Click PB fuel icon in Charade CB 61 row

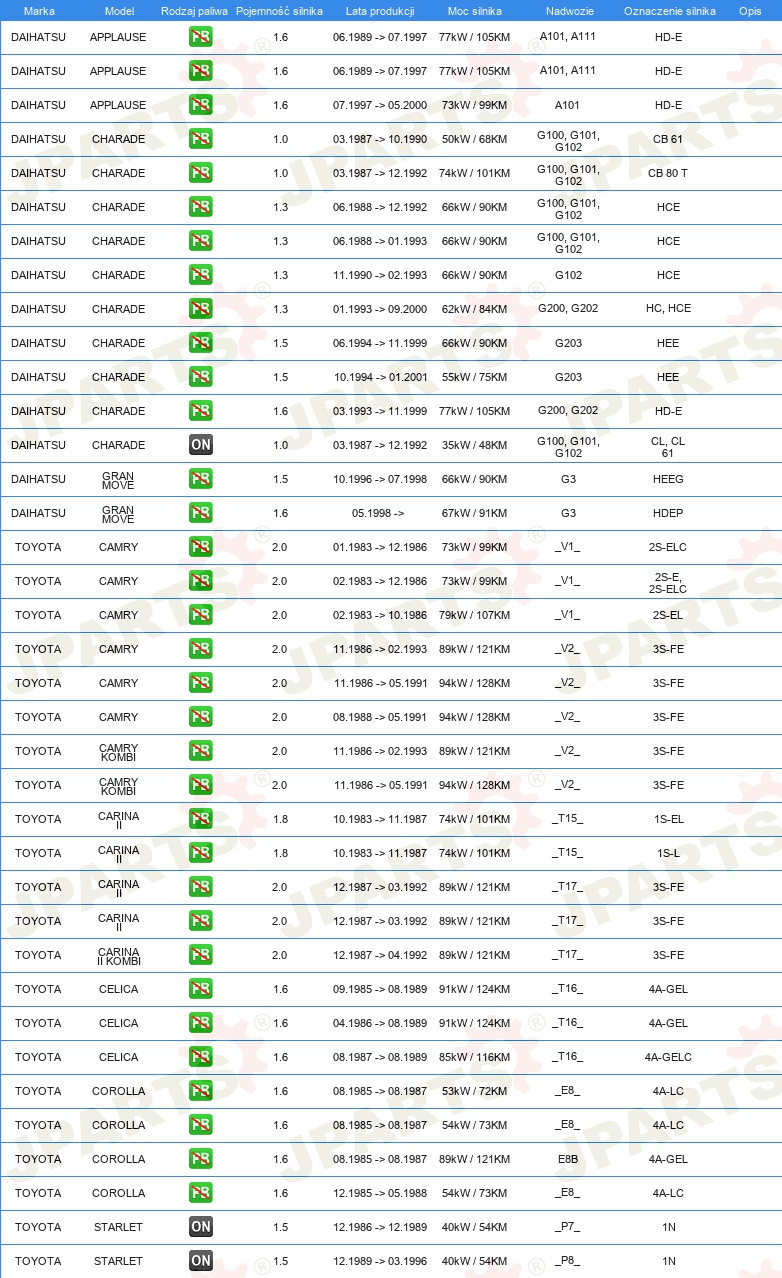[x=200, y=139]
